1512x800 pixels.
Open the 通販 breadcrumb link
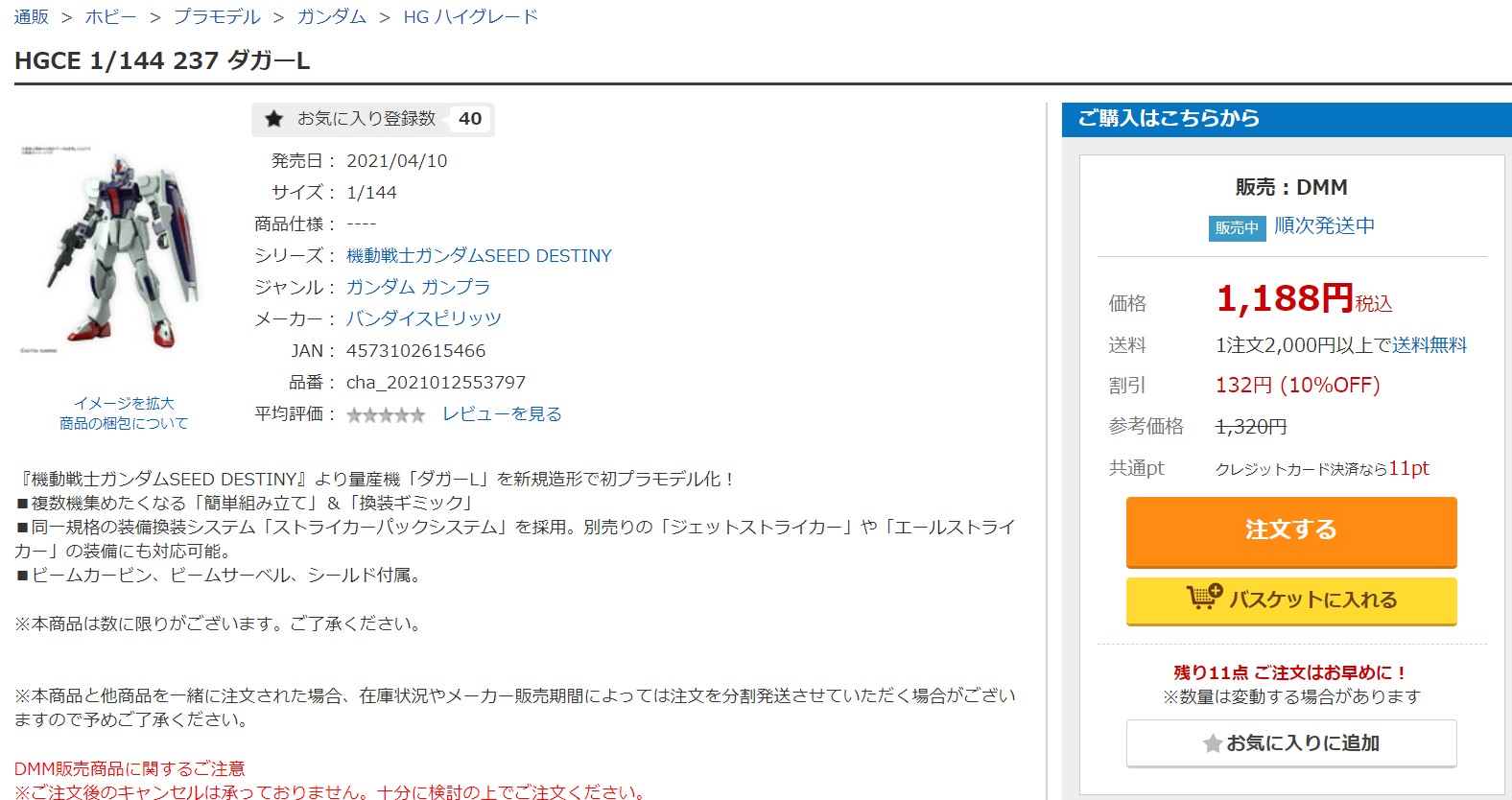pos(32,16)
